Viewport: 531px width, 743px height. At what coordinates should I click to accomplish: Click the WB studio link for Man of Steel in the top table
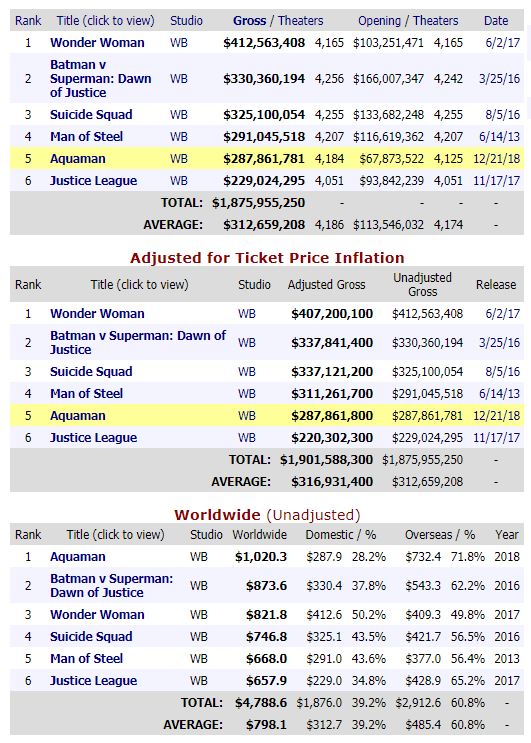tap(179, 137)
